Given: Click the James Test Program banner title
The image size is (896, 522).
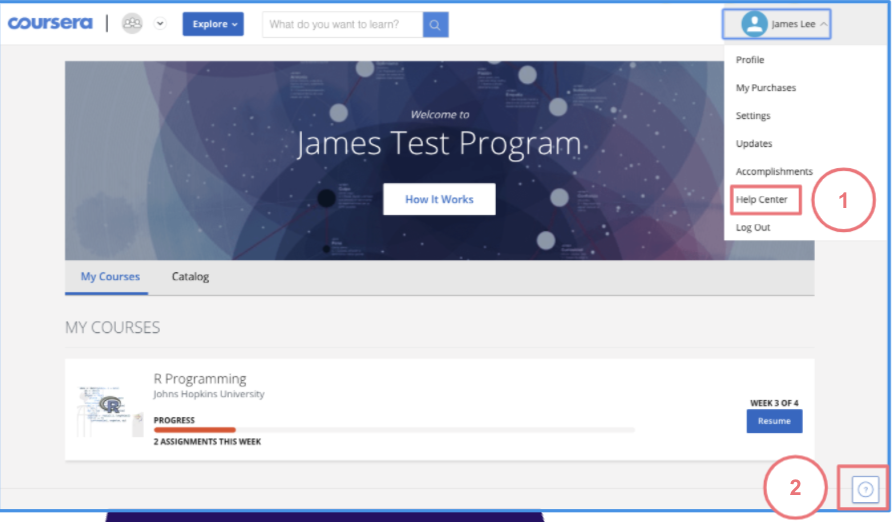Looking at the screenshot, I should click(439, 143).
